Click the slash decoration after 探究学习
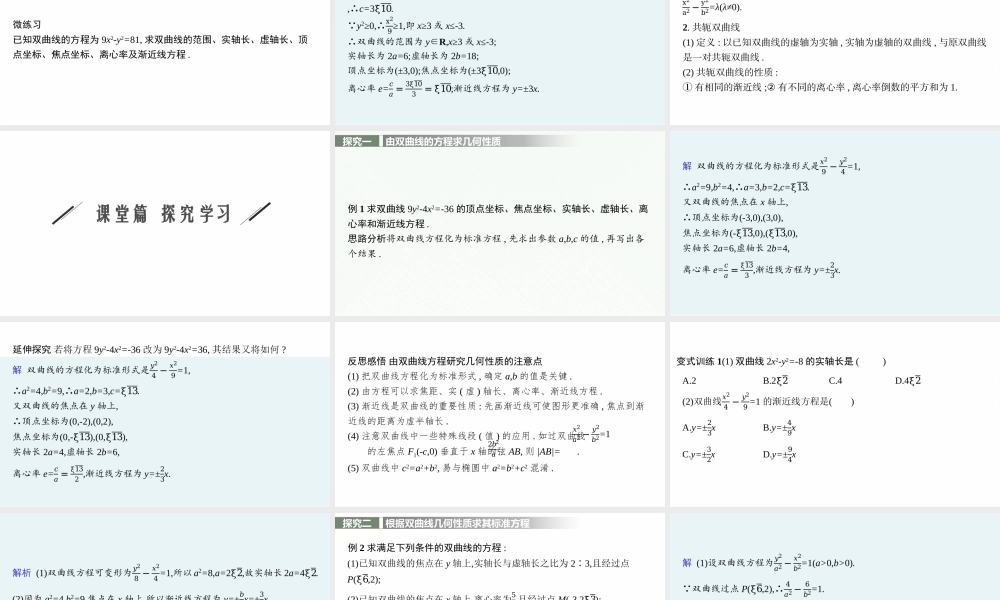This screenshot has width=1000, height=600. 255,212
